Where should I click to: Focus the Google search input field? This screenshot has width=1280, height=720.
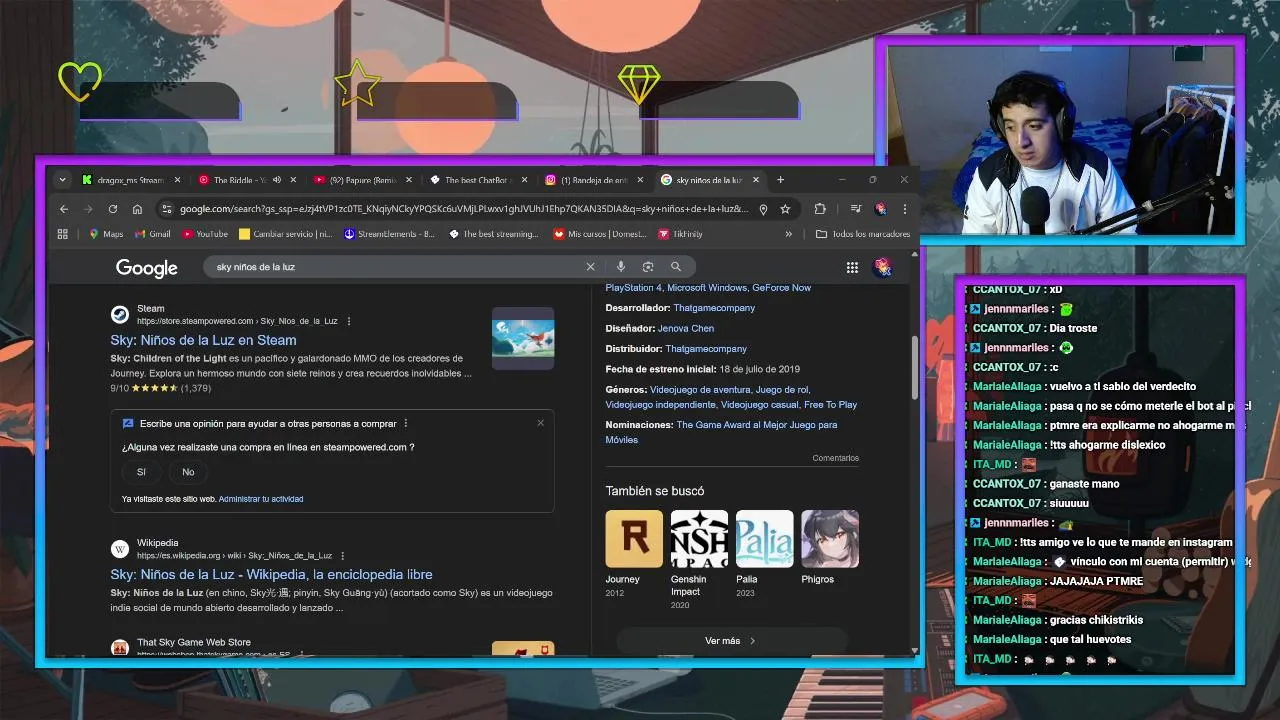(x=395, y=267)
